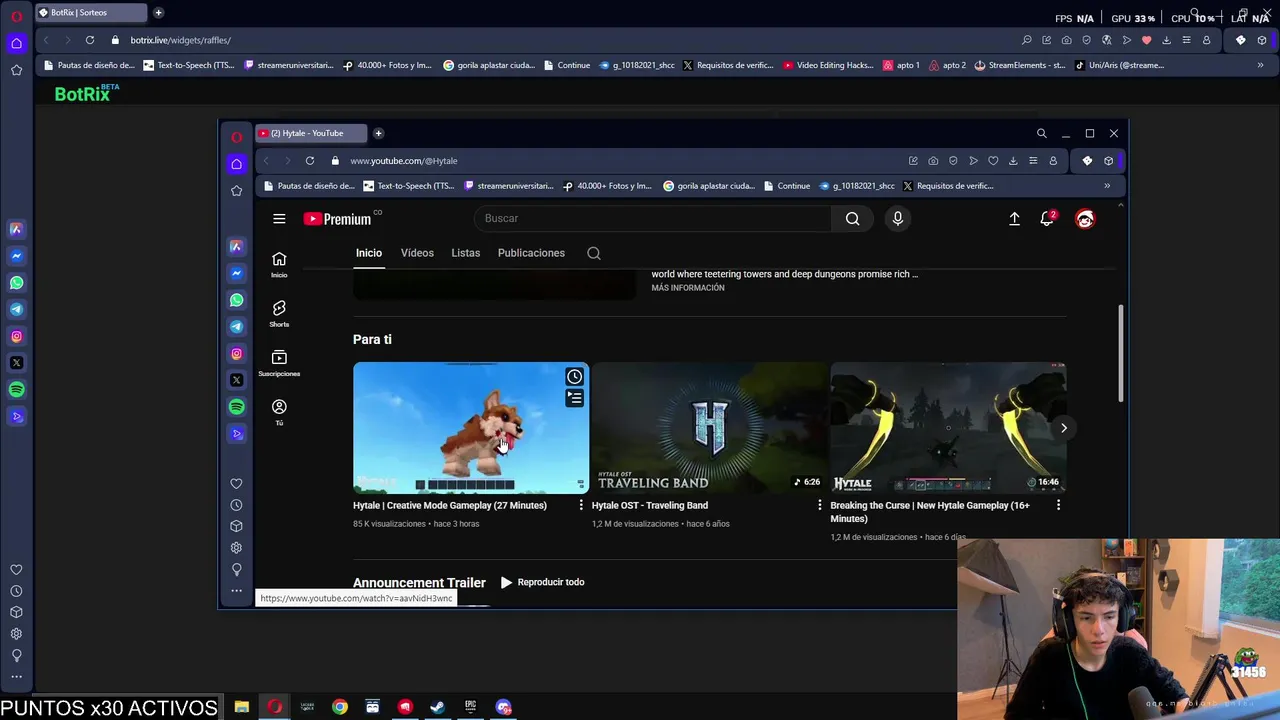
Task: Add Creative Mode video to Watch Later
Action: (x=574, y=377)
